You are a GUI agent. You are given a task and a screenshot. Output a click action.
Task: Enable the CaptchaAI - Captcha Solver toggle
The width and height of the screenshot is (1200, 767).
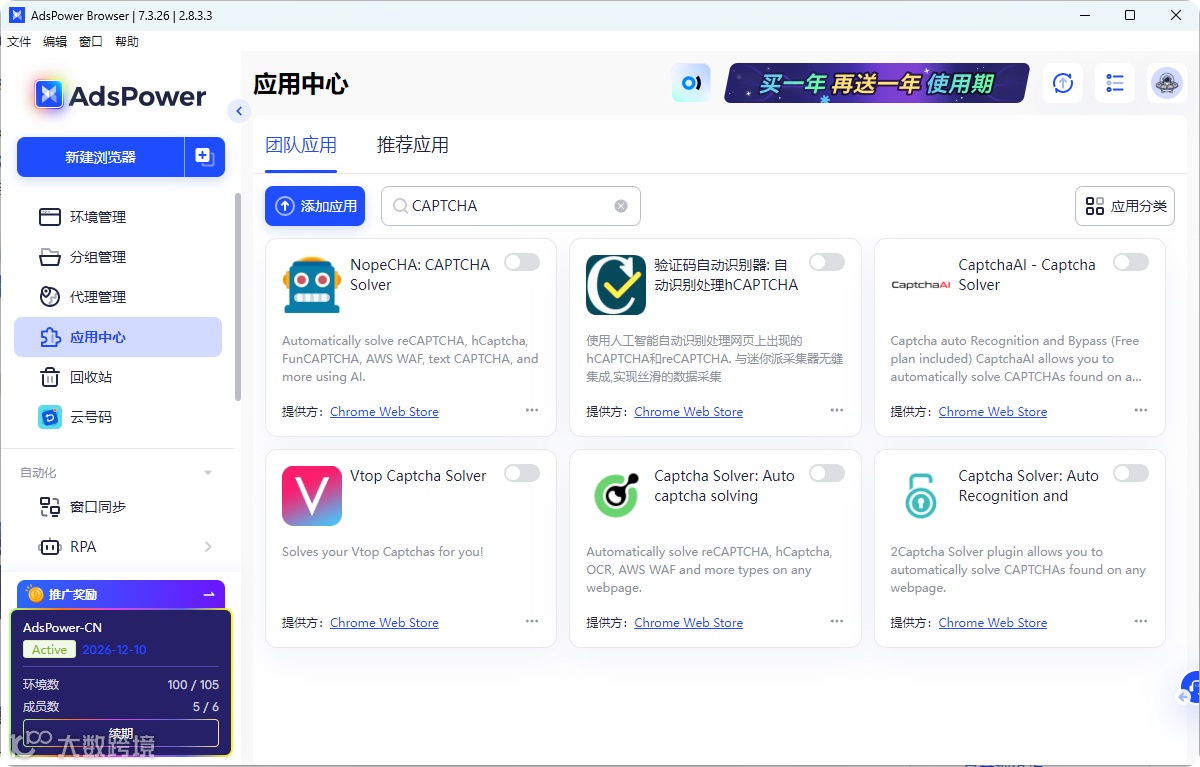pyautogui.click(x=1131, y=262)
